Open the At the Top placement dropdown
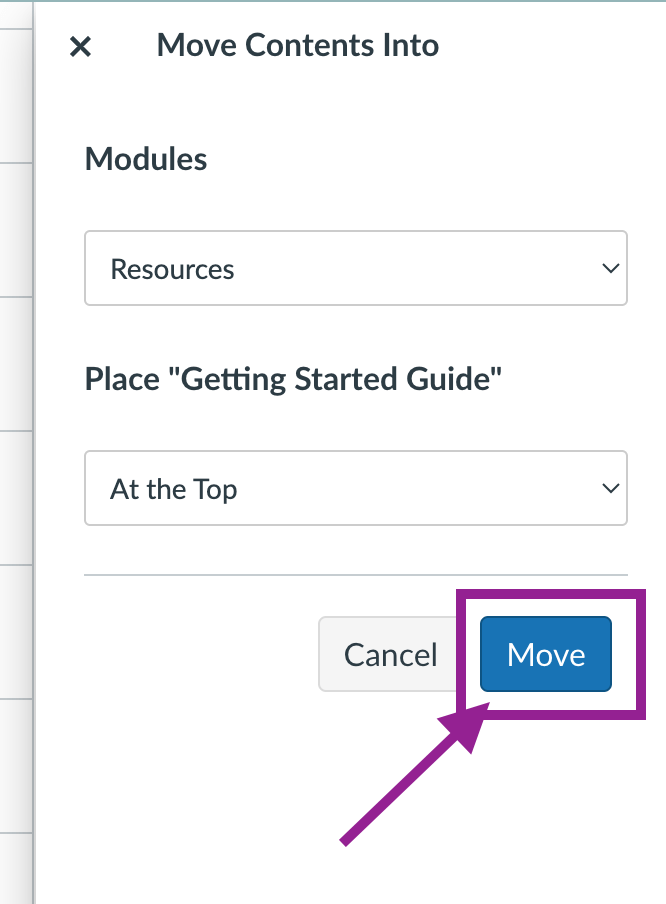Viewport: 666px width, 904px height. (x=356, y=488)
